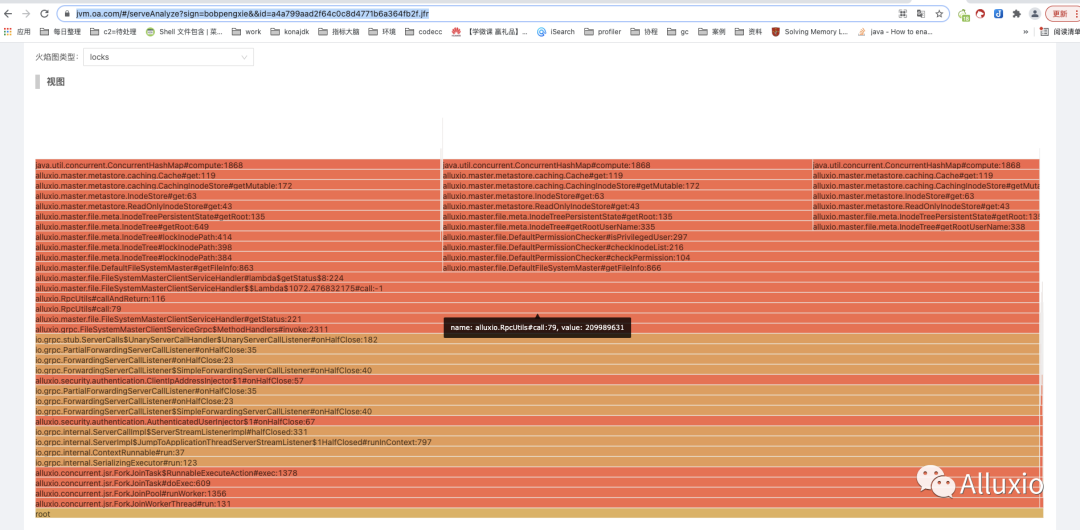Screen dimensions: 1080x530
Task: Show more bookmarks chevron
Action: pyautogui.click(x=1026, y=32)
